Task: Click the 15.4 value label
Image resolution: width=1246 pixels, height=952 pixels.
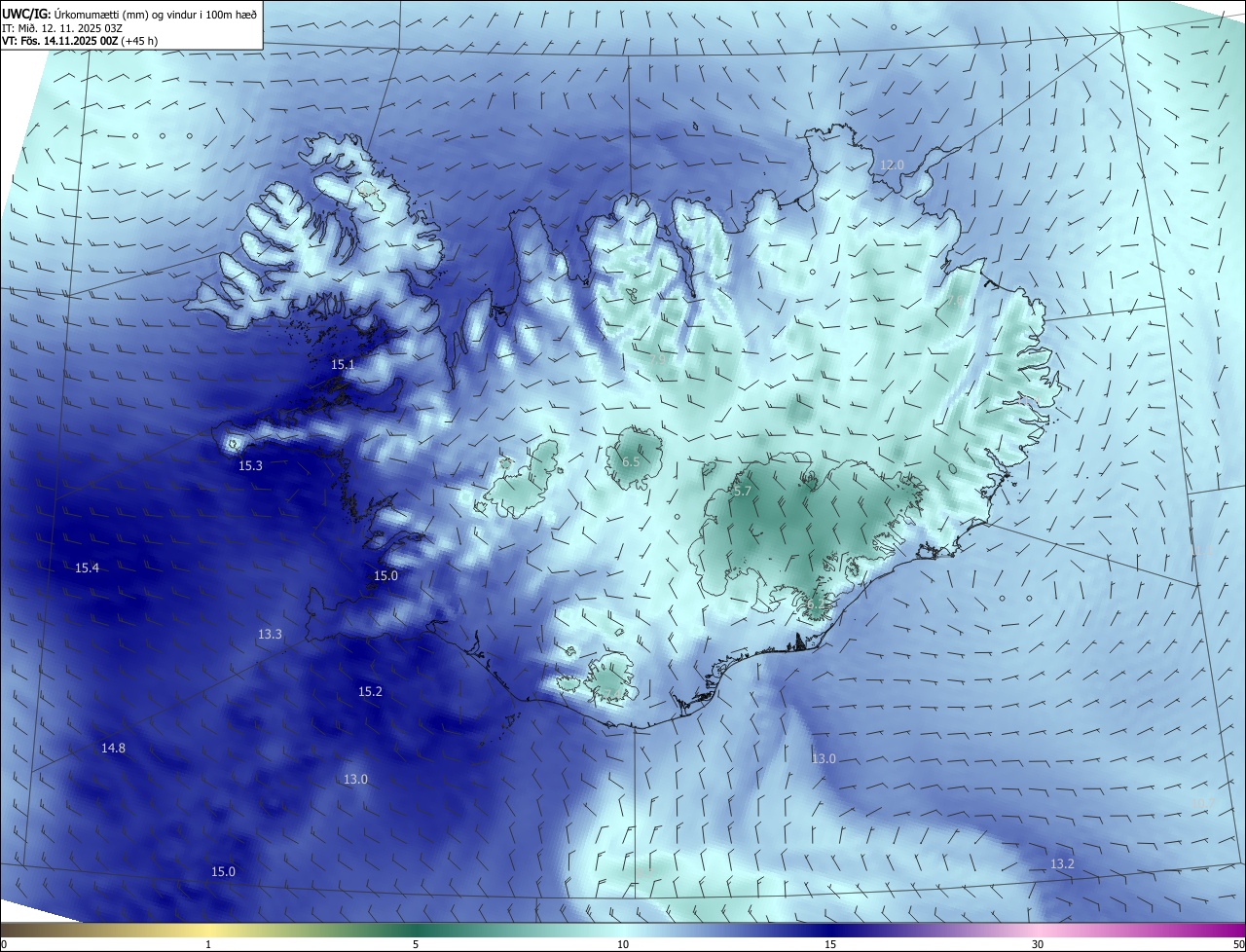Action: click(x=87, y=568)
